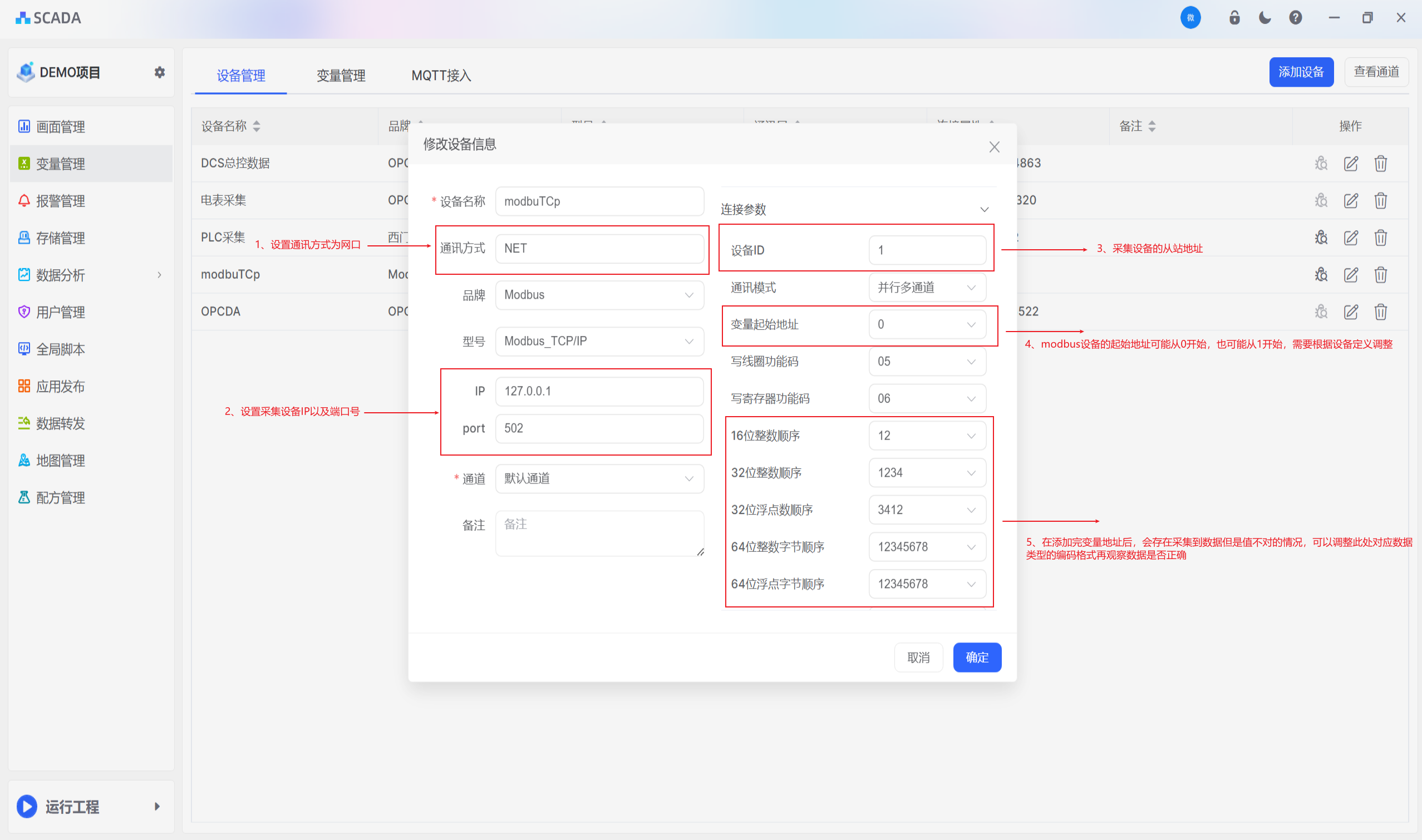Click debug bug icon for PLC采集 row
Screen dimensions: 1422x840
click(1321, 238)
